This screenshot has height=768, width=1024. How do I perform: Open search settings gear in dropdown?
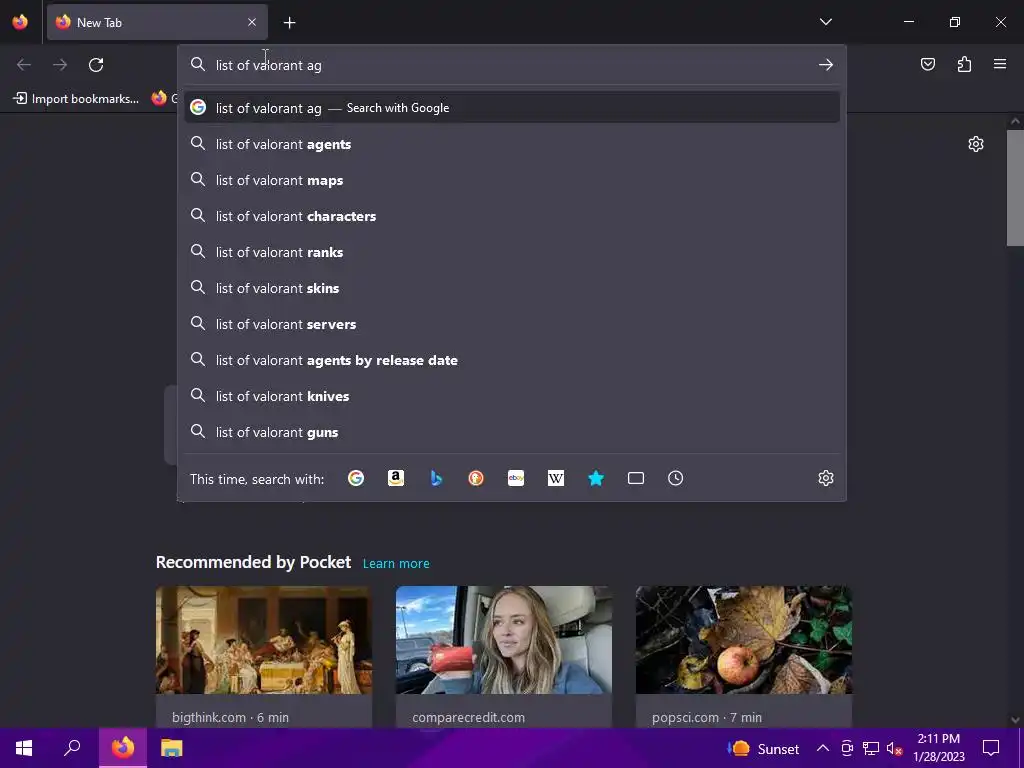(x=825, y=478)
